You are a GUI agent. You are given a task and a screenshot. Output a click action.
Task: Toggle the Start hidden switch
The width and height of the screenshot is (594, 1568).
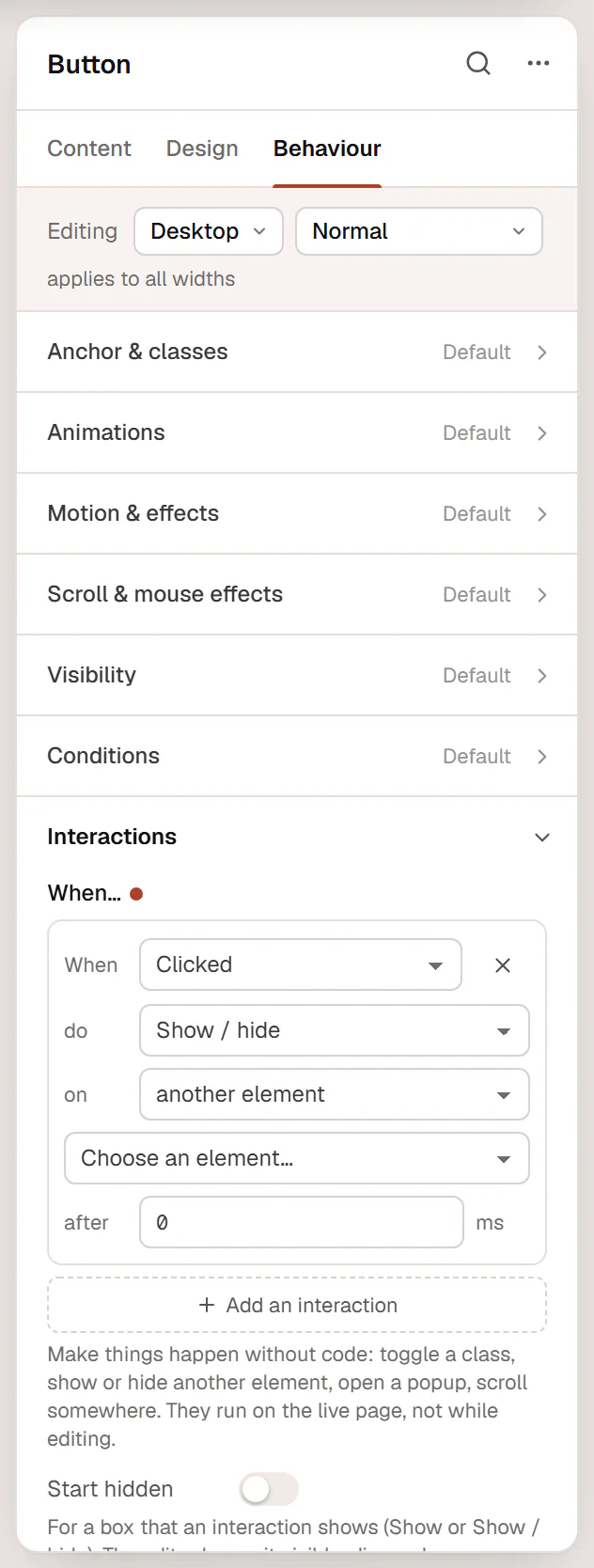point(269,1489)
